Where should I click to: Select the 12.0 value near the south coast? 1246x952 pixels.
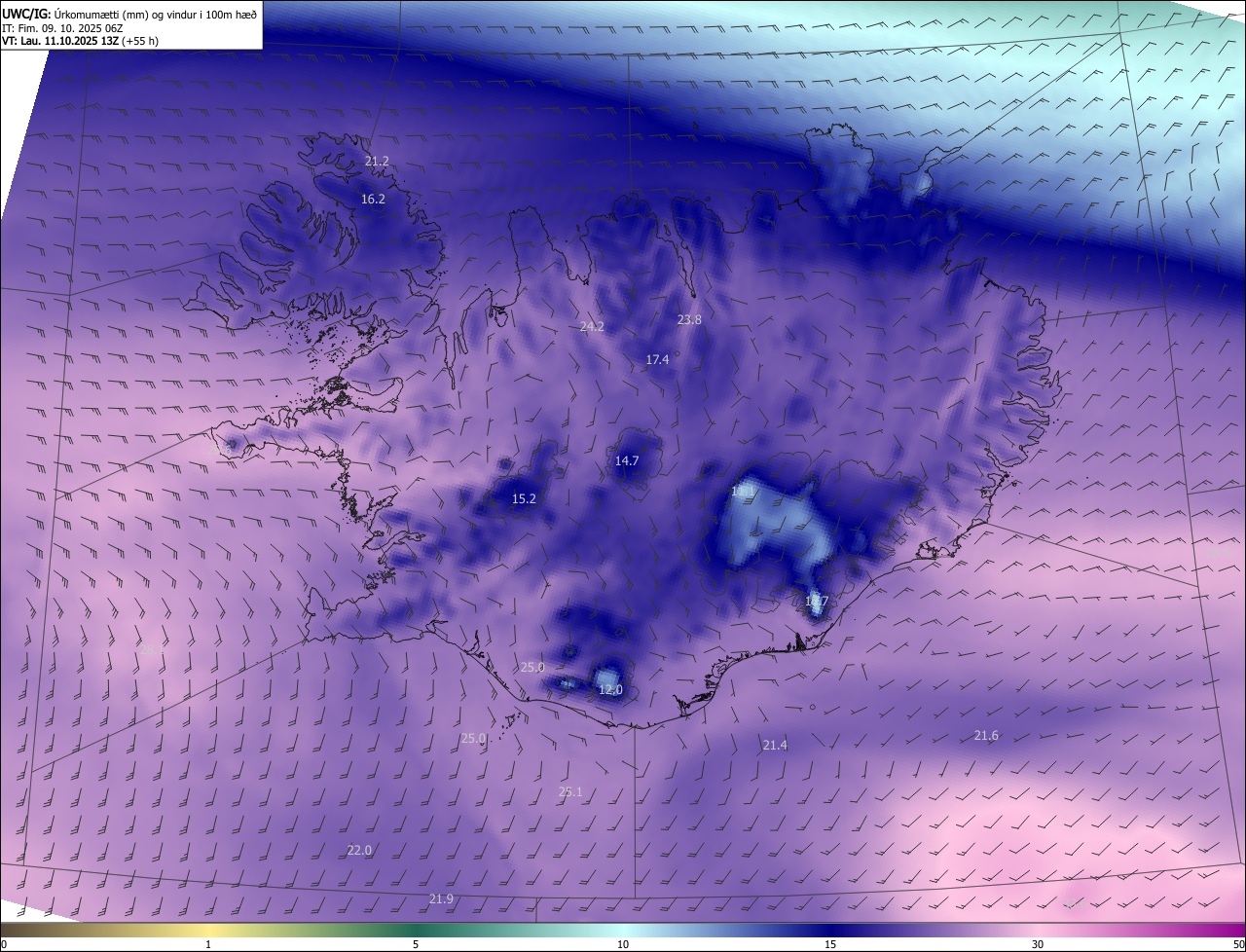(x=610, y=690)
